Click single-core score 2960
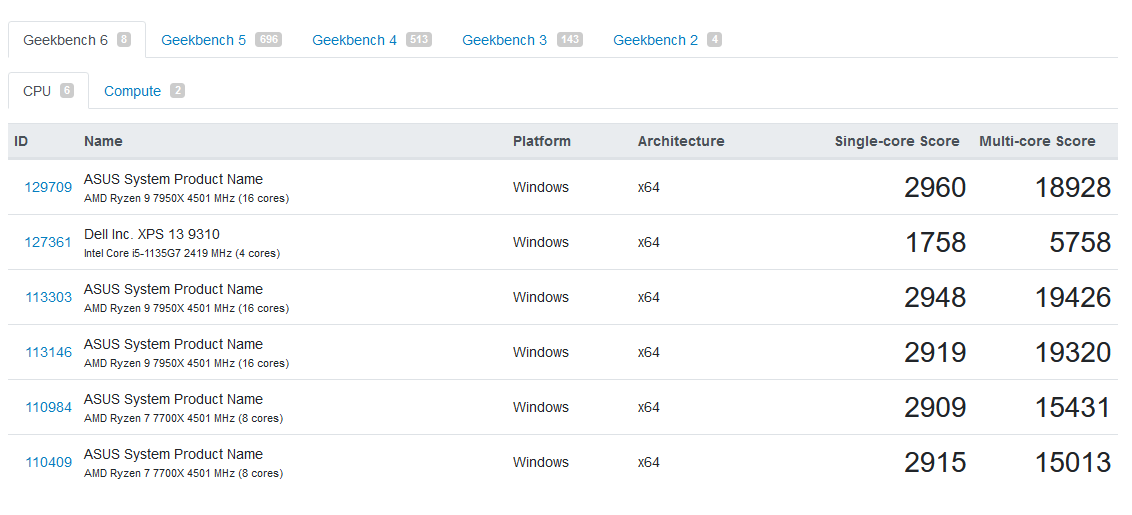This screenshot has height=515, width=1132. coord(935,188)
